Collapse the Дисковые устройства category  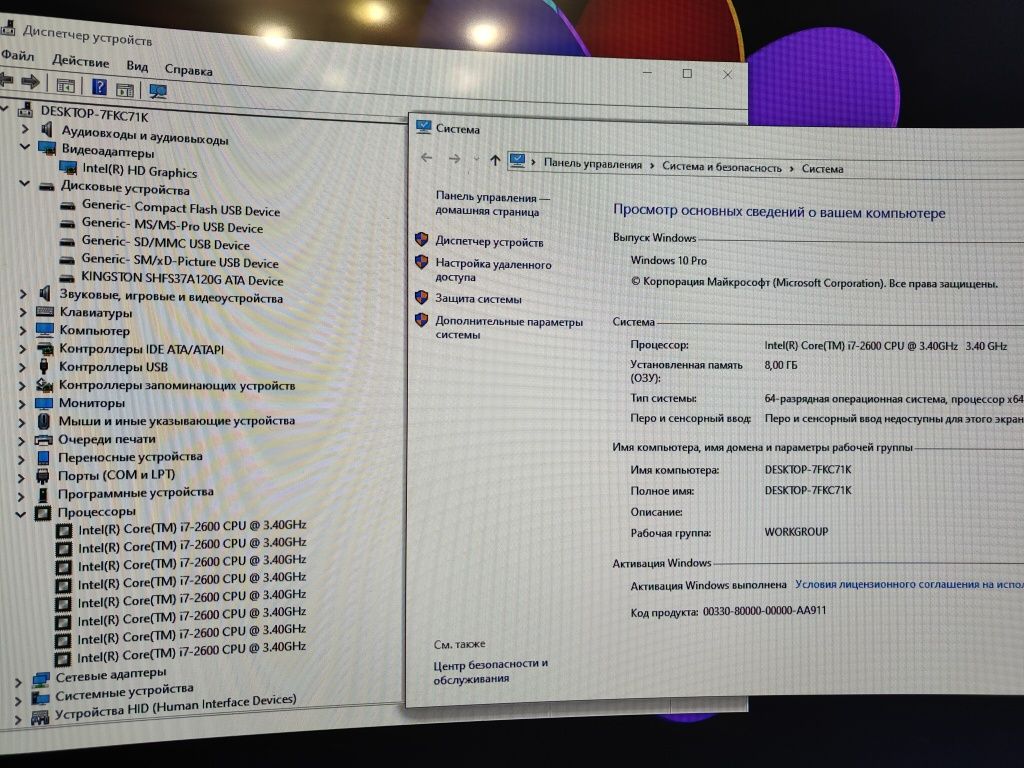[x=24, y=184]
